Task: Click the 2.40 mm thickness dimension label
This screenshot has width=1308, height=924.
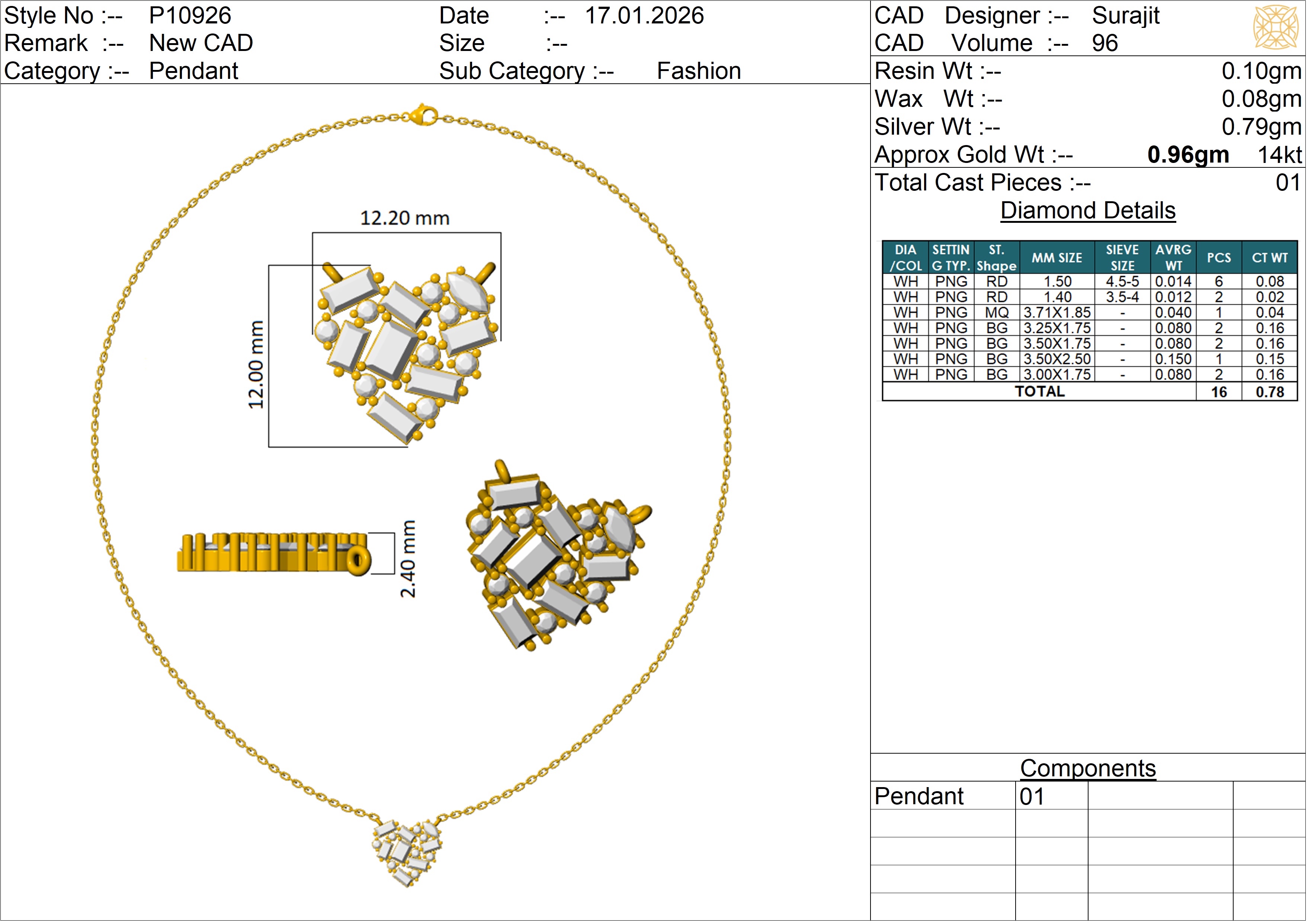Action: tap(408, 559)
